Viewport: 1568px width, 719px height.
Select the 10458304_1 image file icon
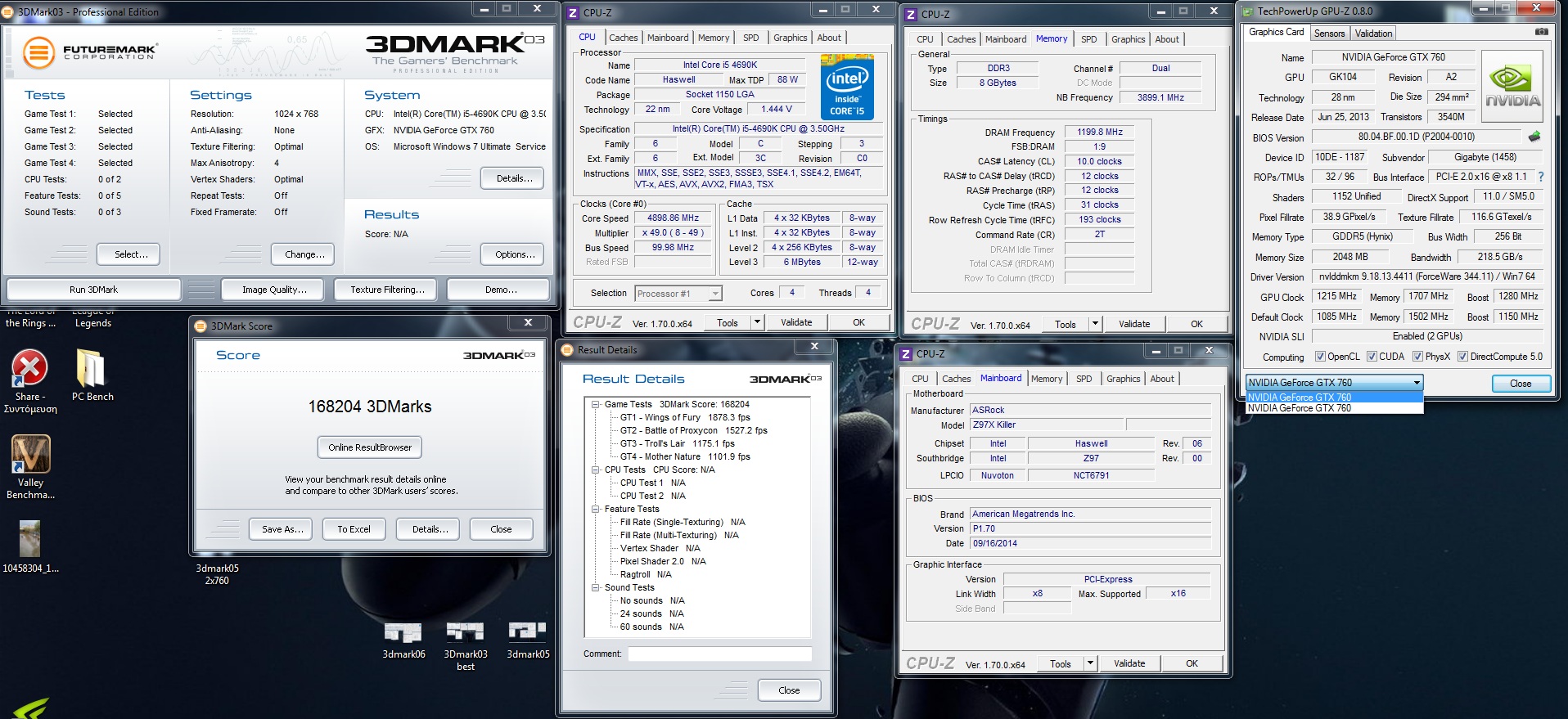[x=30, y=546]
